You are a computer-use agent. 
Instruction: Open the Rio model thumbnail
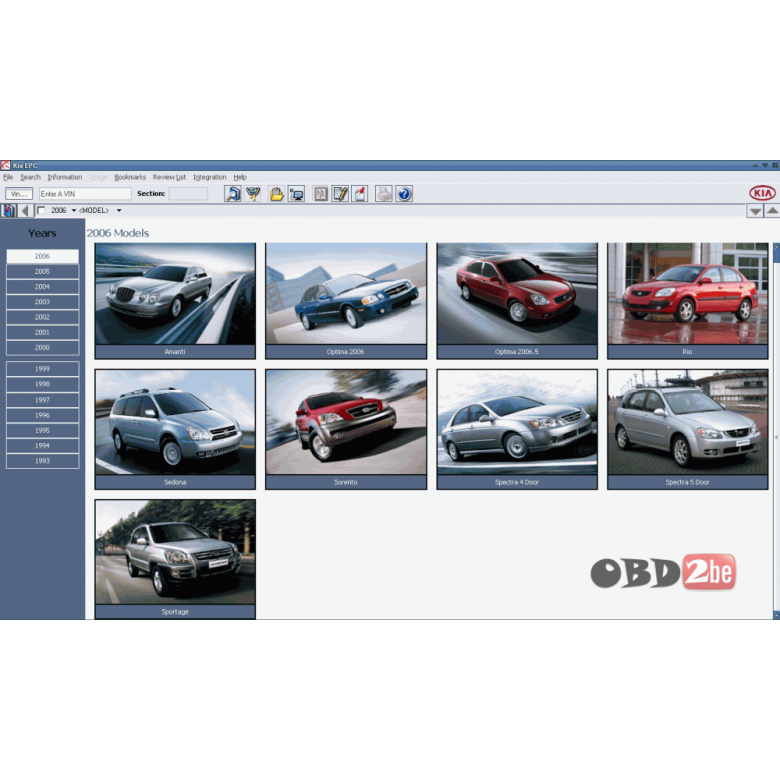pos(687,300)
